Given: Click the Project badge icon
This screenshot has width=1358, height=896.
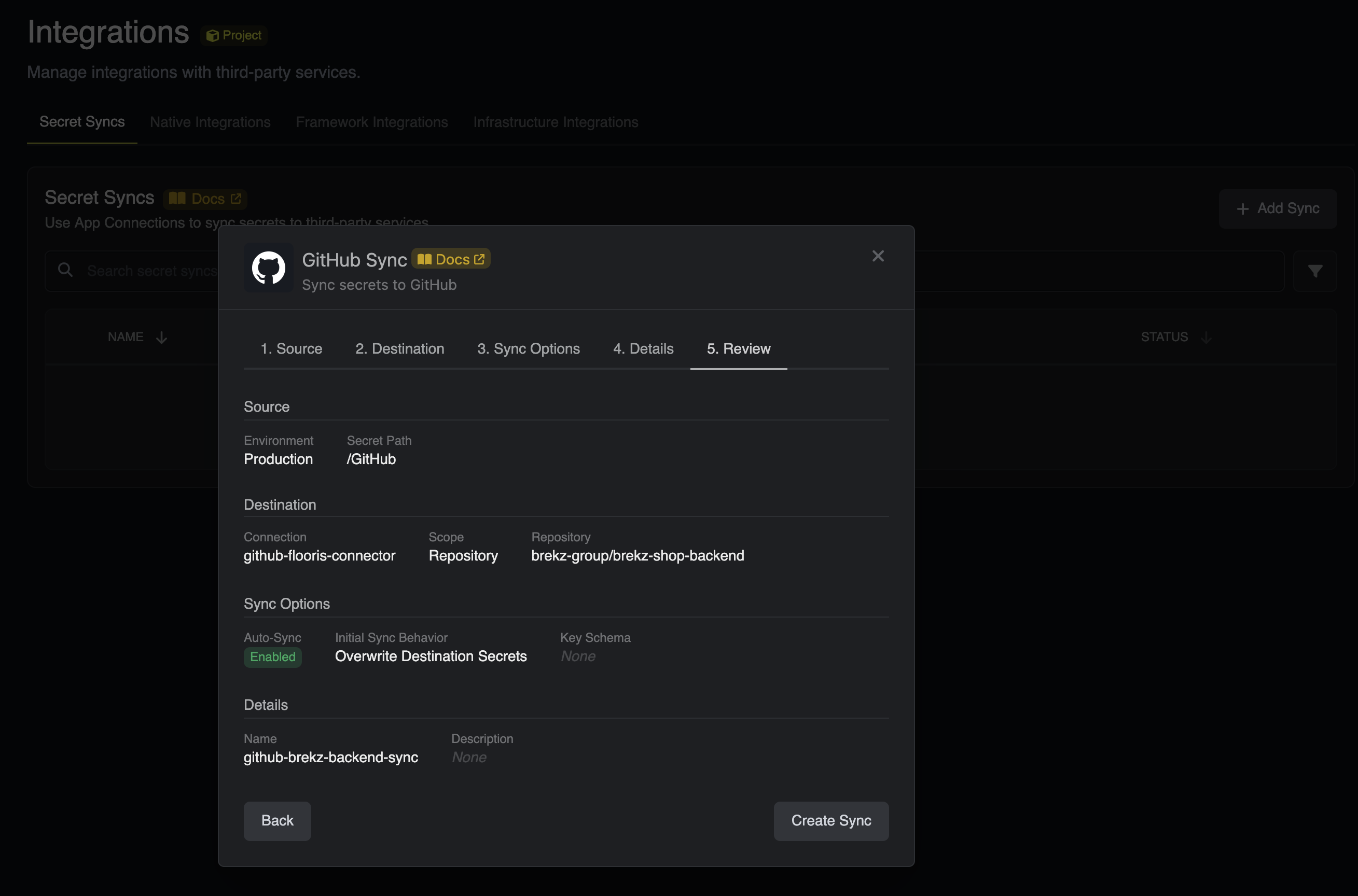Looking at the screenshot, I should click(x=213, y=35).
